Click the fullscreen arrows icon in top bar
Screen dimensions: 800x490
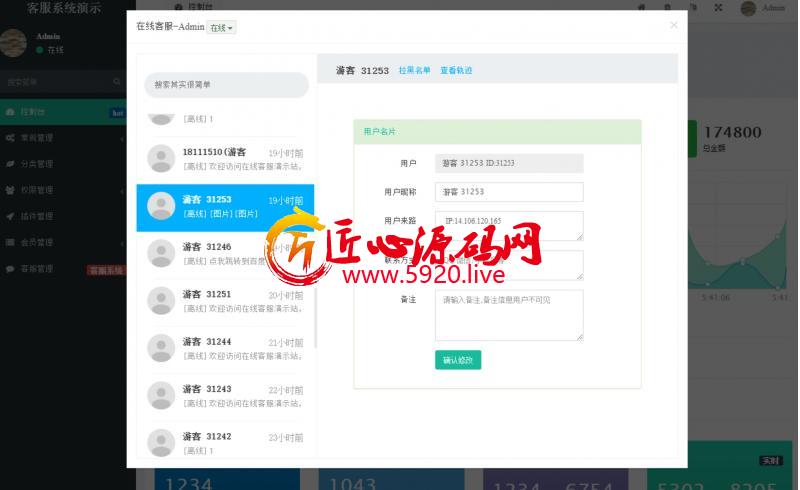tap(718, 8)
